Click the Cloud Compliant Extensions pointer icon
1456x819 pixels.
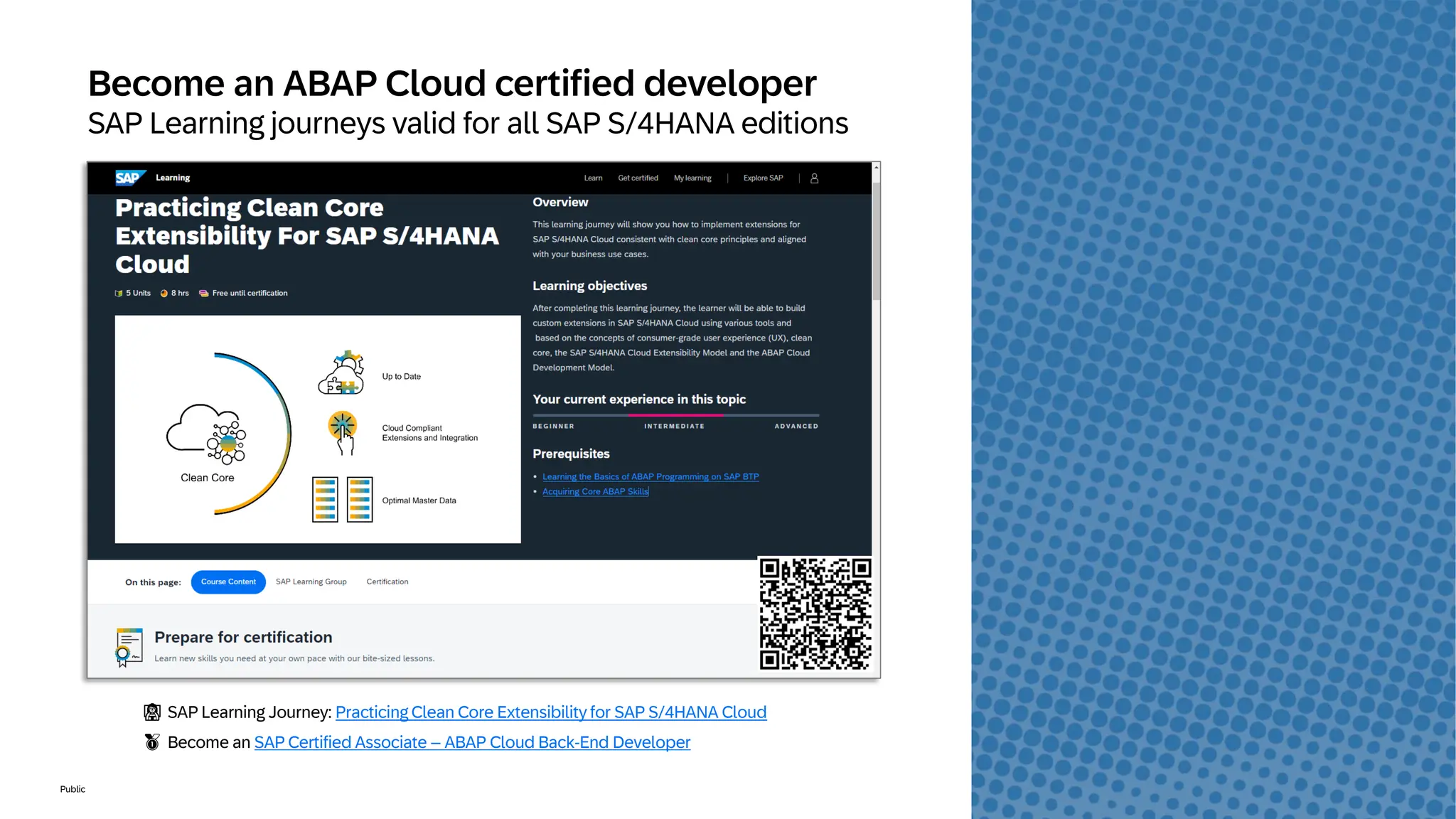pos(343,432)
